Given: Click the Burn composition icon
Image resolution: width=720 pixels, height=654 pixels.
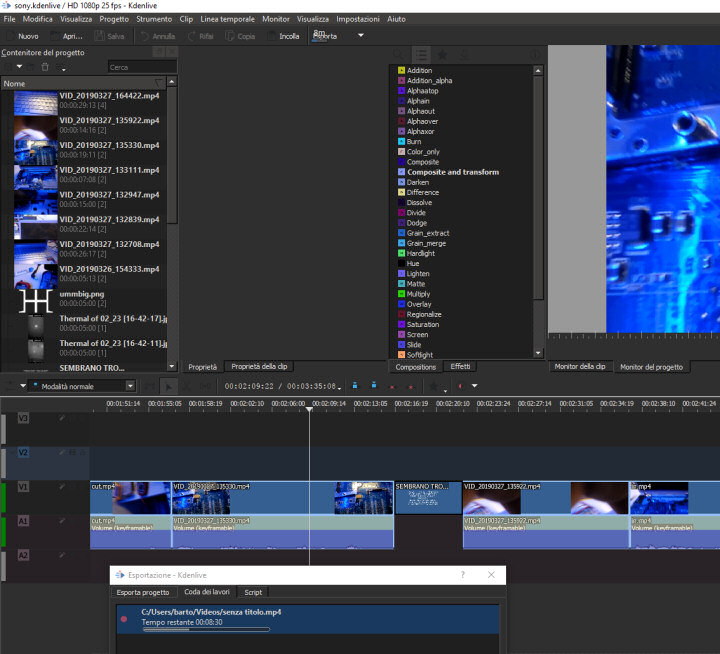Looking at the screenshot, I should [x=401, y=141].
